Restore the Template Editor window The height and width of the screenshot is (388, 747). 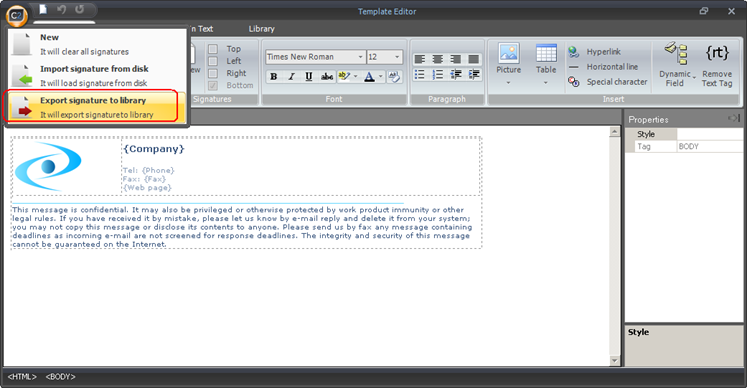point(704,11)
